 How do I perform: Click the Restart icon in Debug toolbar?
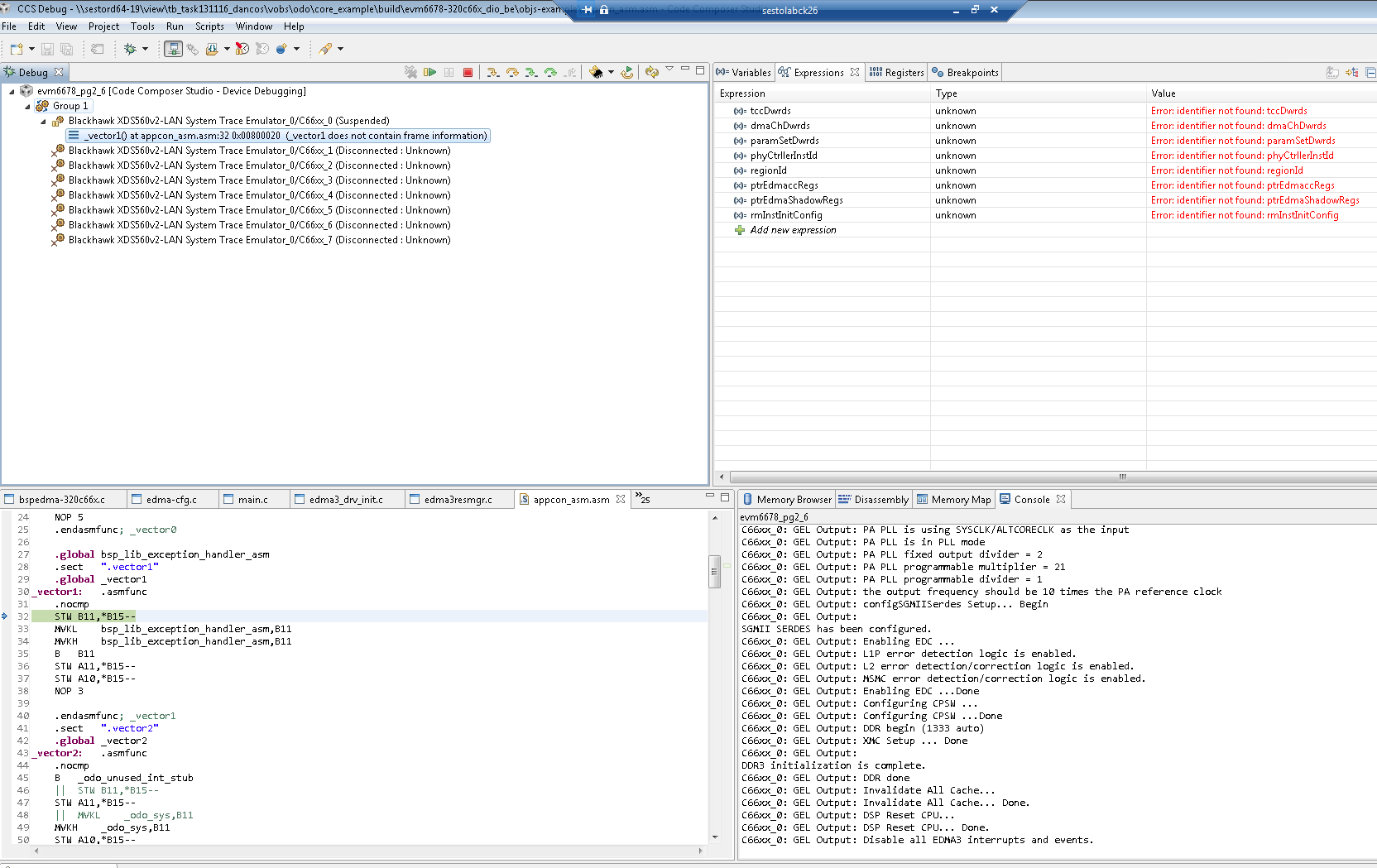[x=627, y=72]
